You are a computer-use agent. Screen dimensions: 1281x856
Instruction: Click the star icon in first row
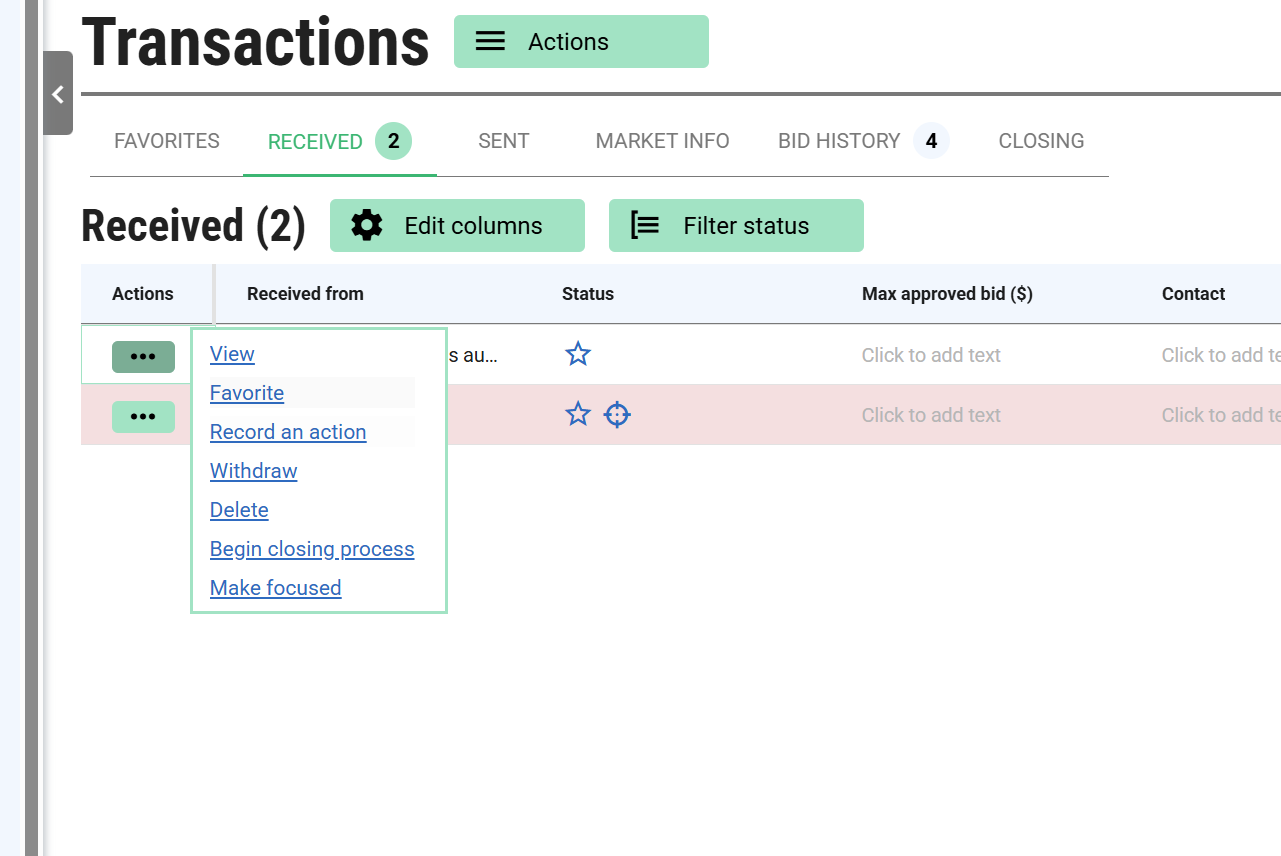(x=578, y=354)
